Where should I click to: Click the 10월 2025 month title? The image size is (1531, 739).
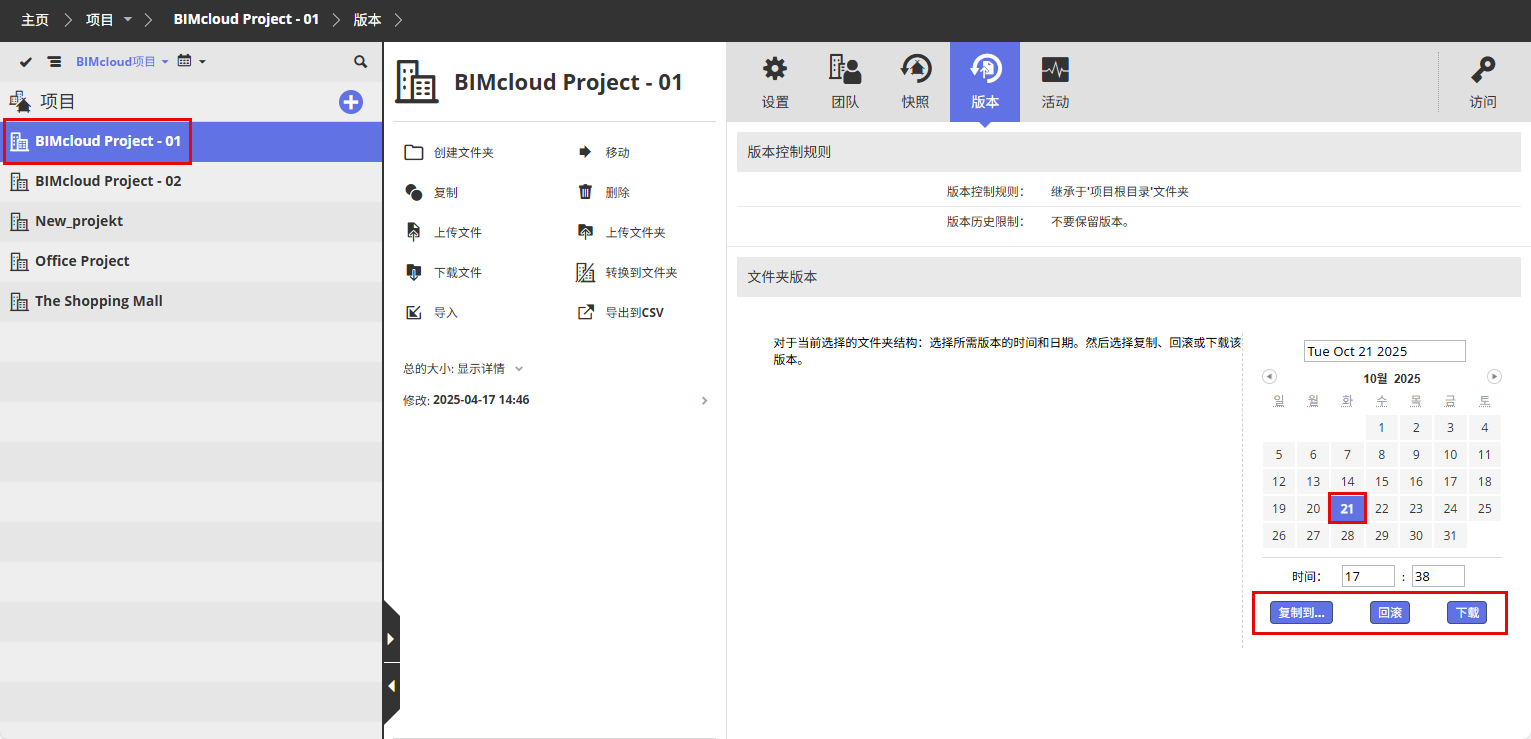click(x=1391, y=379)
